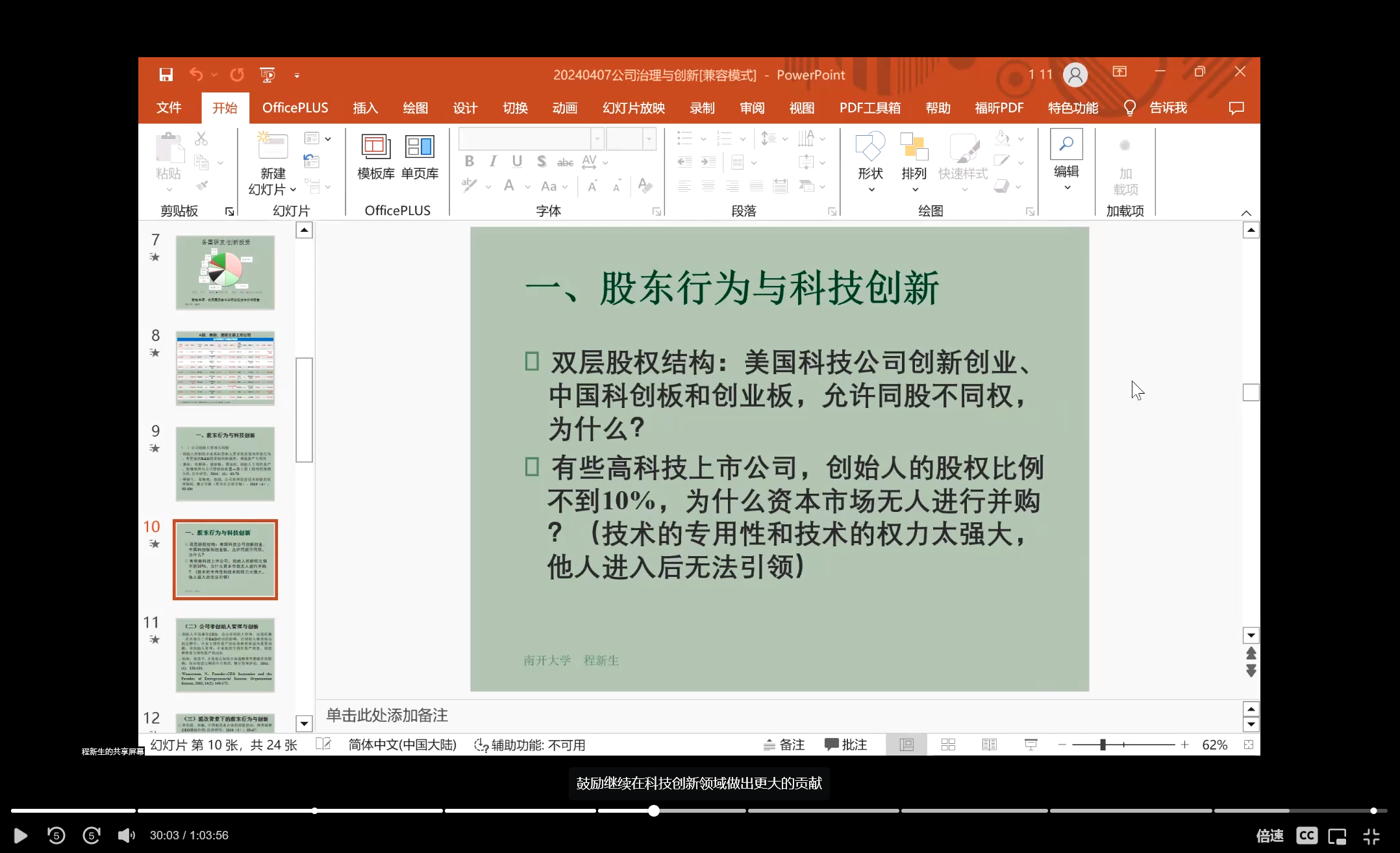Click the zoom slider handle

click(1103, 745)
